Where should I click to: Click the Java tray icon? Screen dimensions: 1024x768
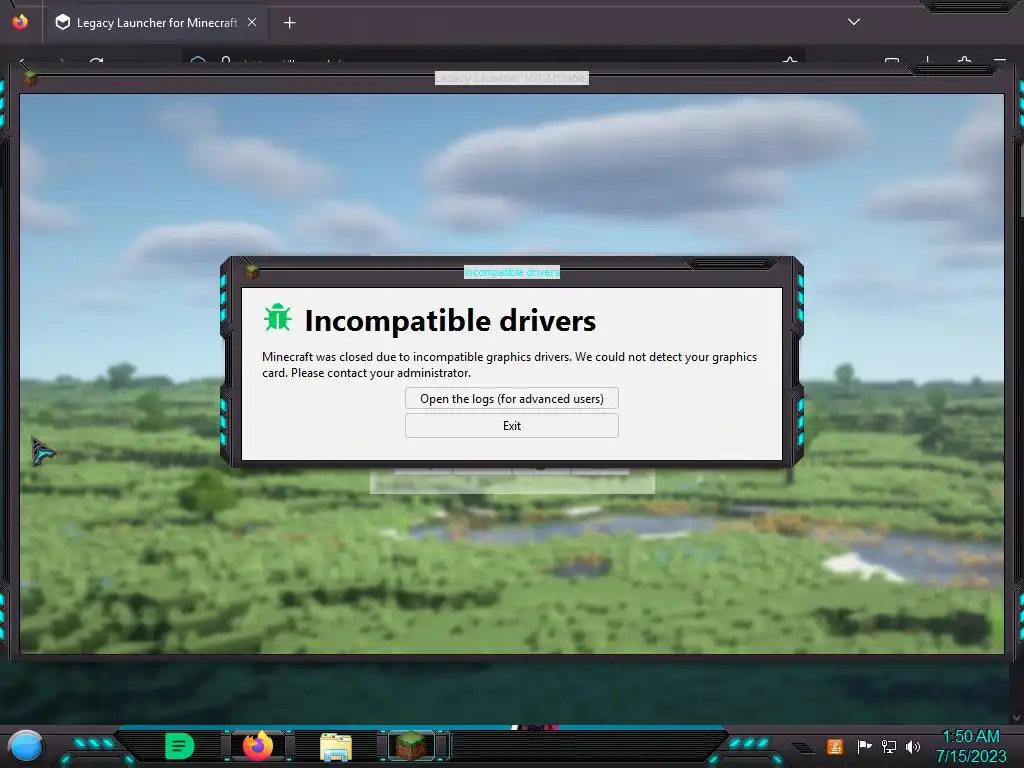click(x=835, y=746)
